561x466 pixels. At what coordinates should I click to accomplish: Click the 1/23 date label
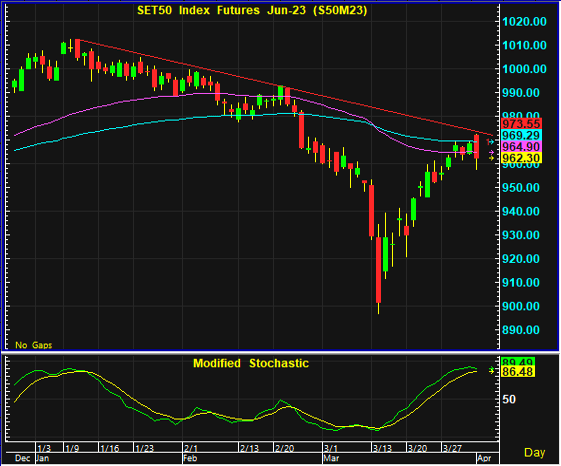145,448
